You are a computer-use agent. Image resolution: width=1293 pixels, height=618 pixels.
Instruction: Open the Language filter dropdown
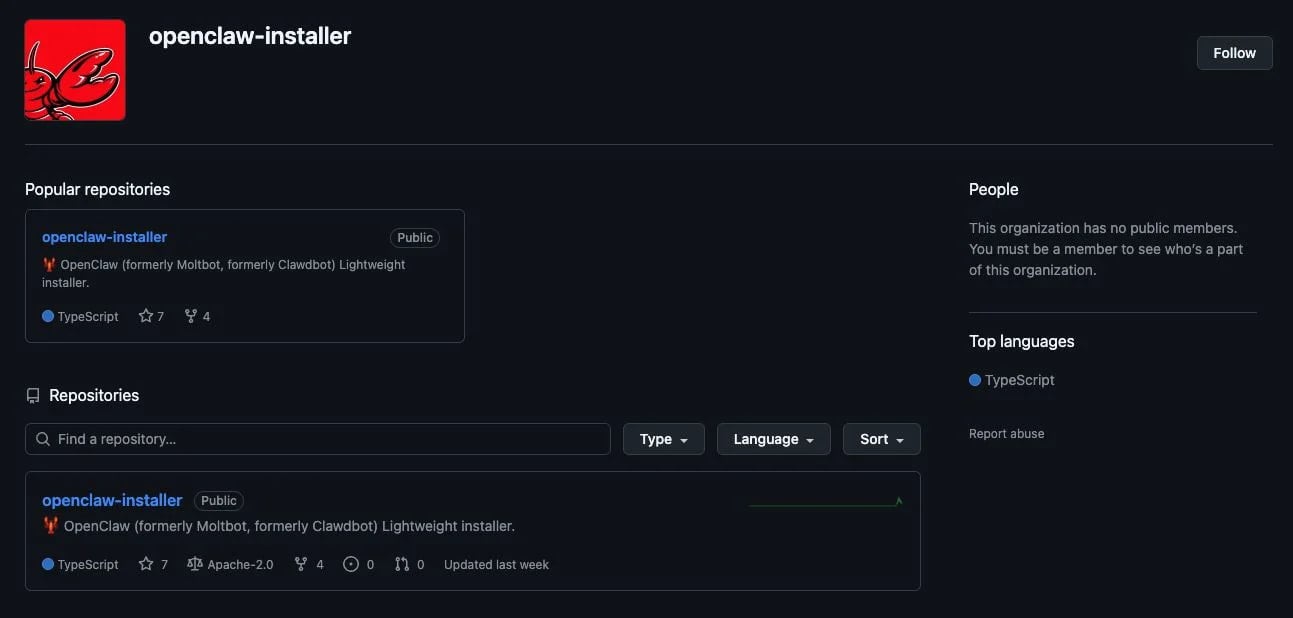coord(773,438)
